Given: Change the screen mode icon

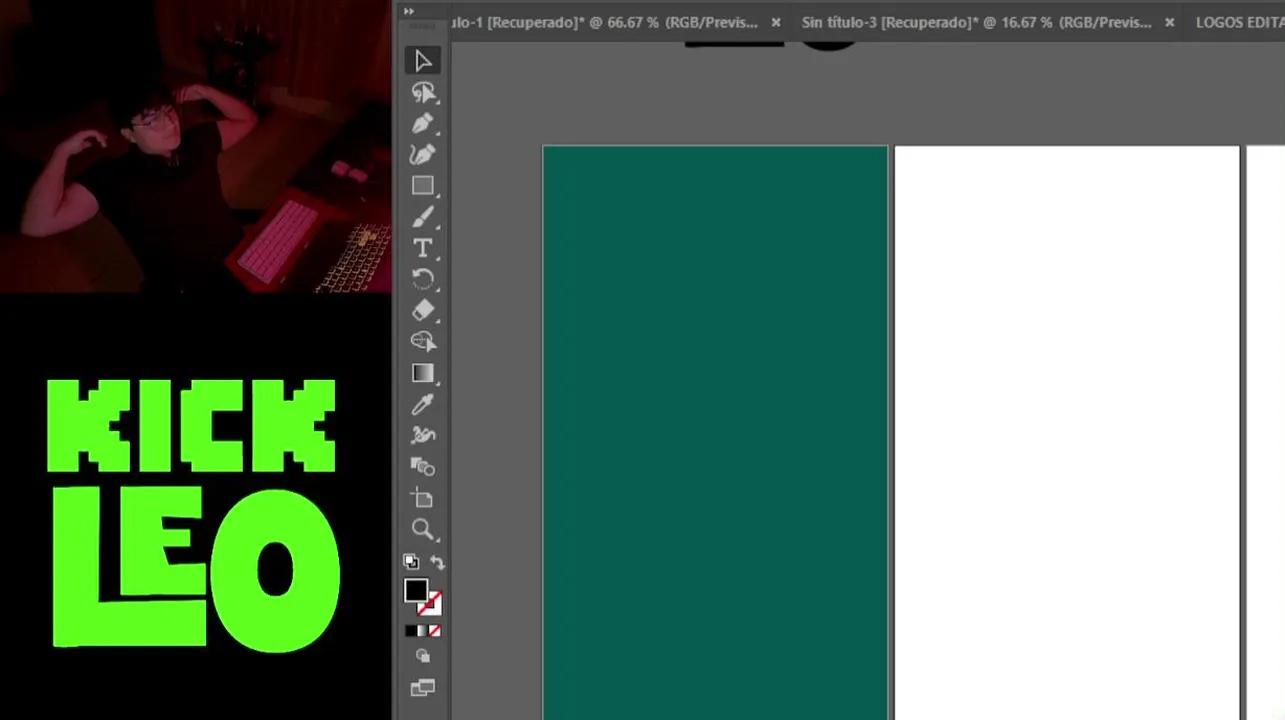Looking at the screenshot, I should pos(423,688).
